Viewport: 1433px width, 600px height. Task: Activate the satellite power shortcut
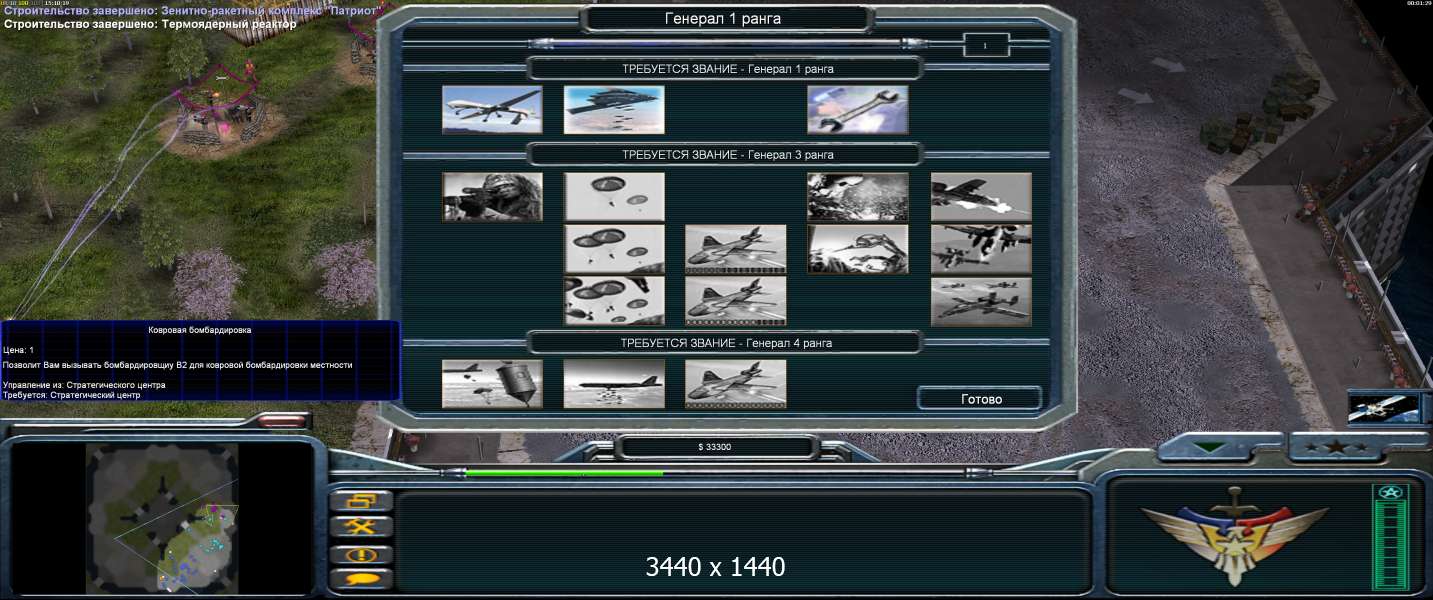click(x=1383, y=407)
